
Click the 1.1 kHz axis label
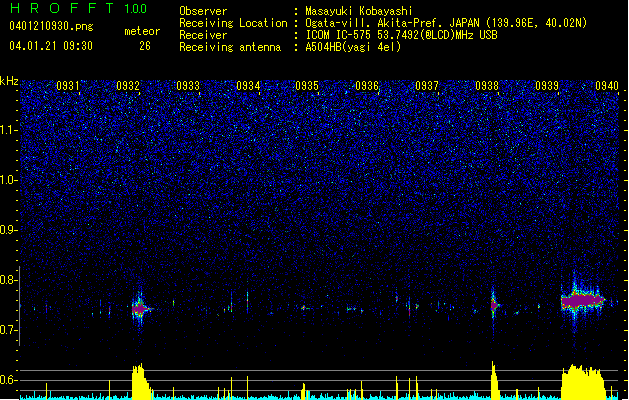pyautogui.click(x=9, y=130)
